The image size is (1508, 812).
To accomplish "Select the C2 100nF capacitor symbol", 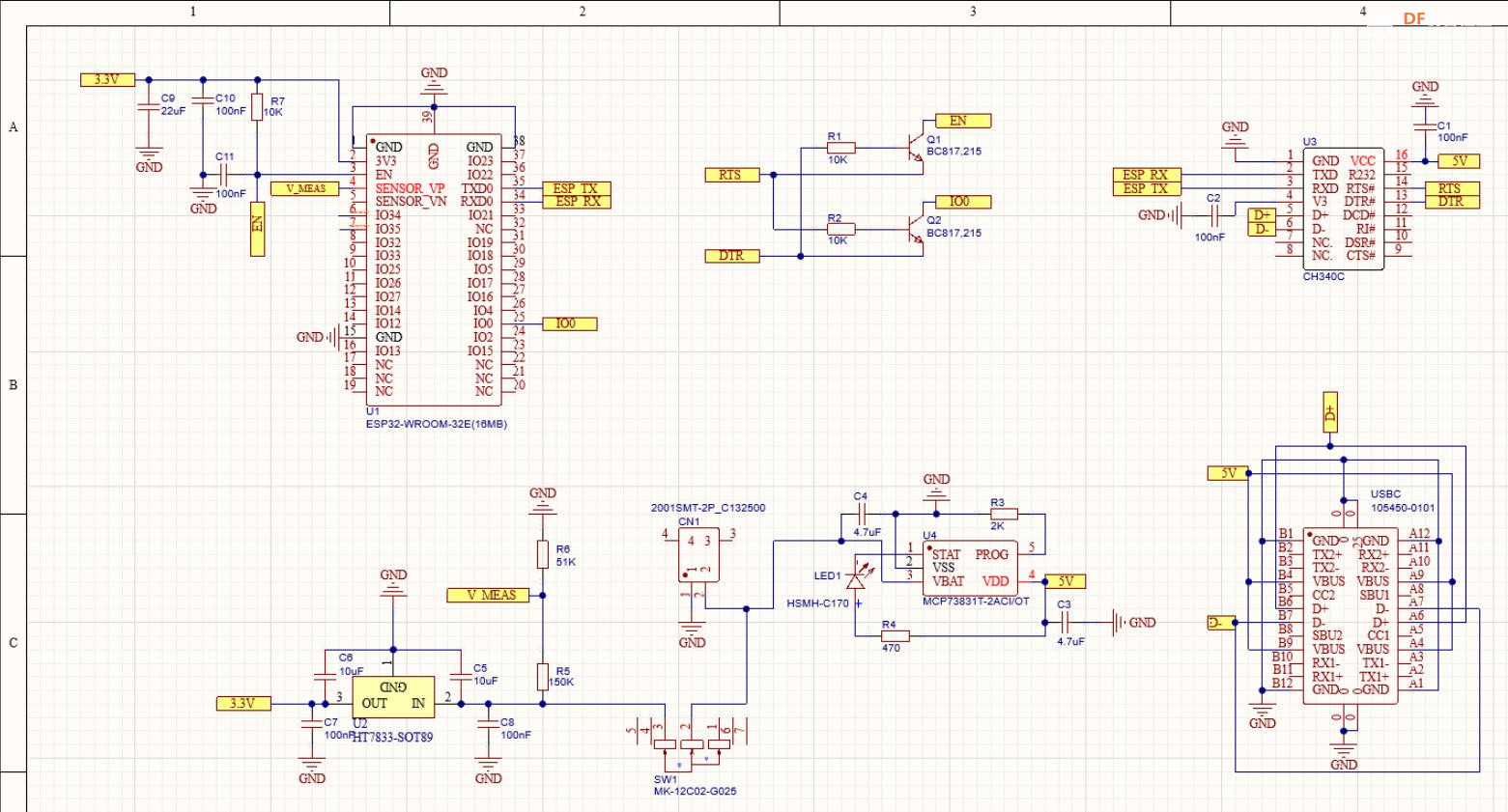I will tap(1214, 215).
